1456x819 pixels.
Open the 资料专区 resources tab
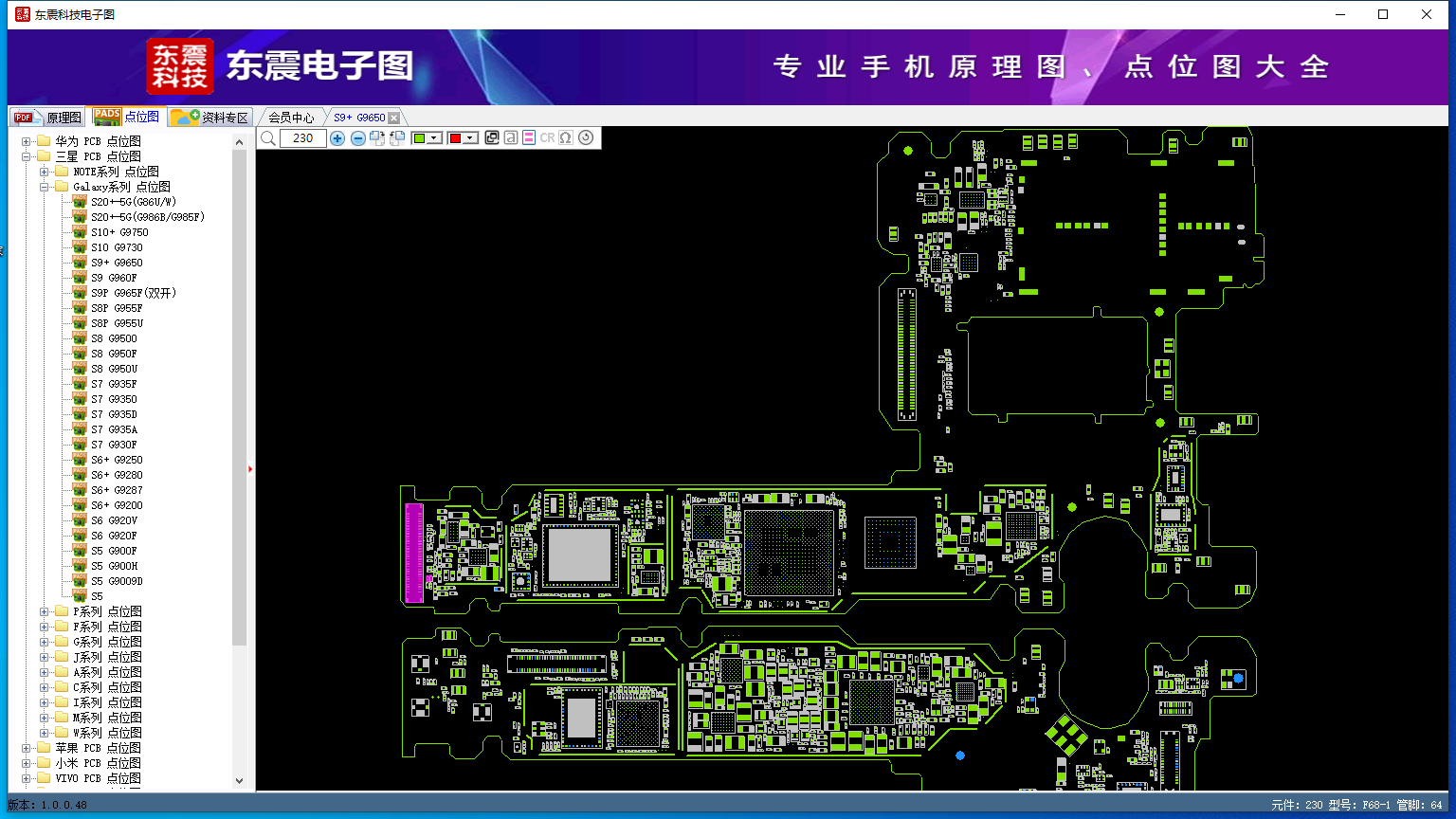coord(209,117)
